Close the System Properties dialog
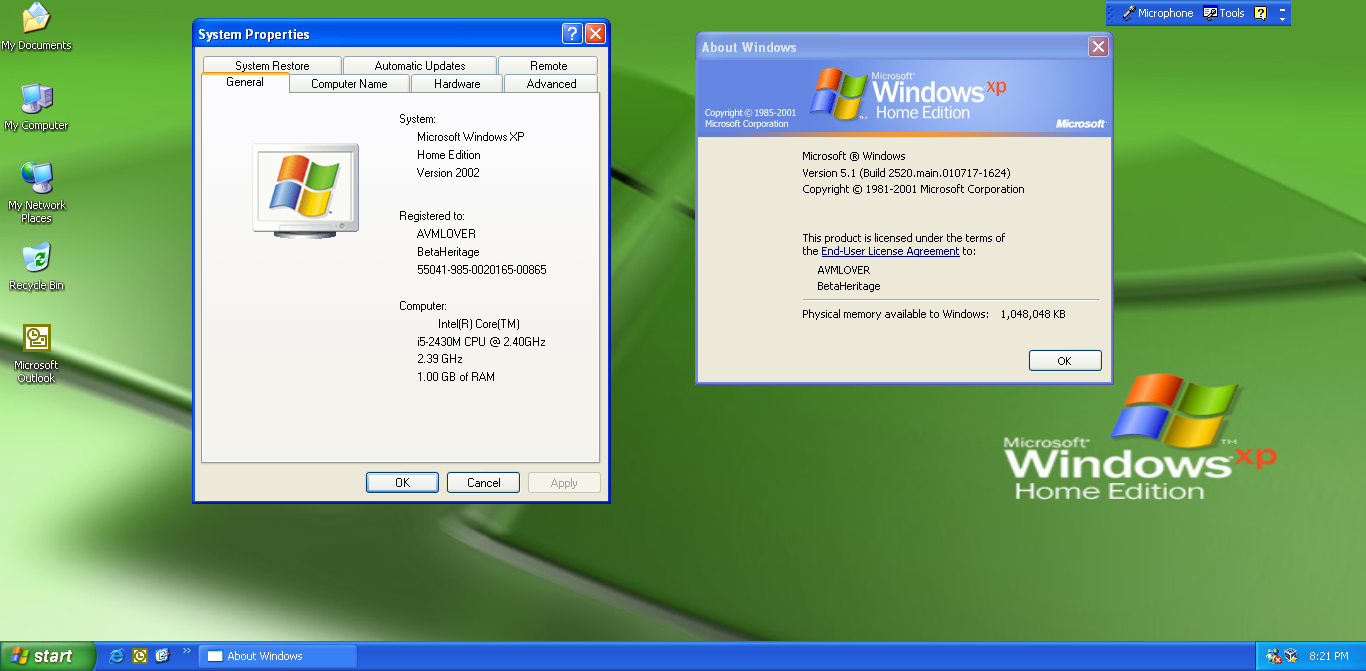 [595, 34]
